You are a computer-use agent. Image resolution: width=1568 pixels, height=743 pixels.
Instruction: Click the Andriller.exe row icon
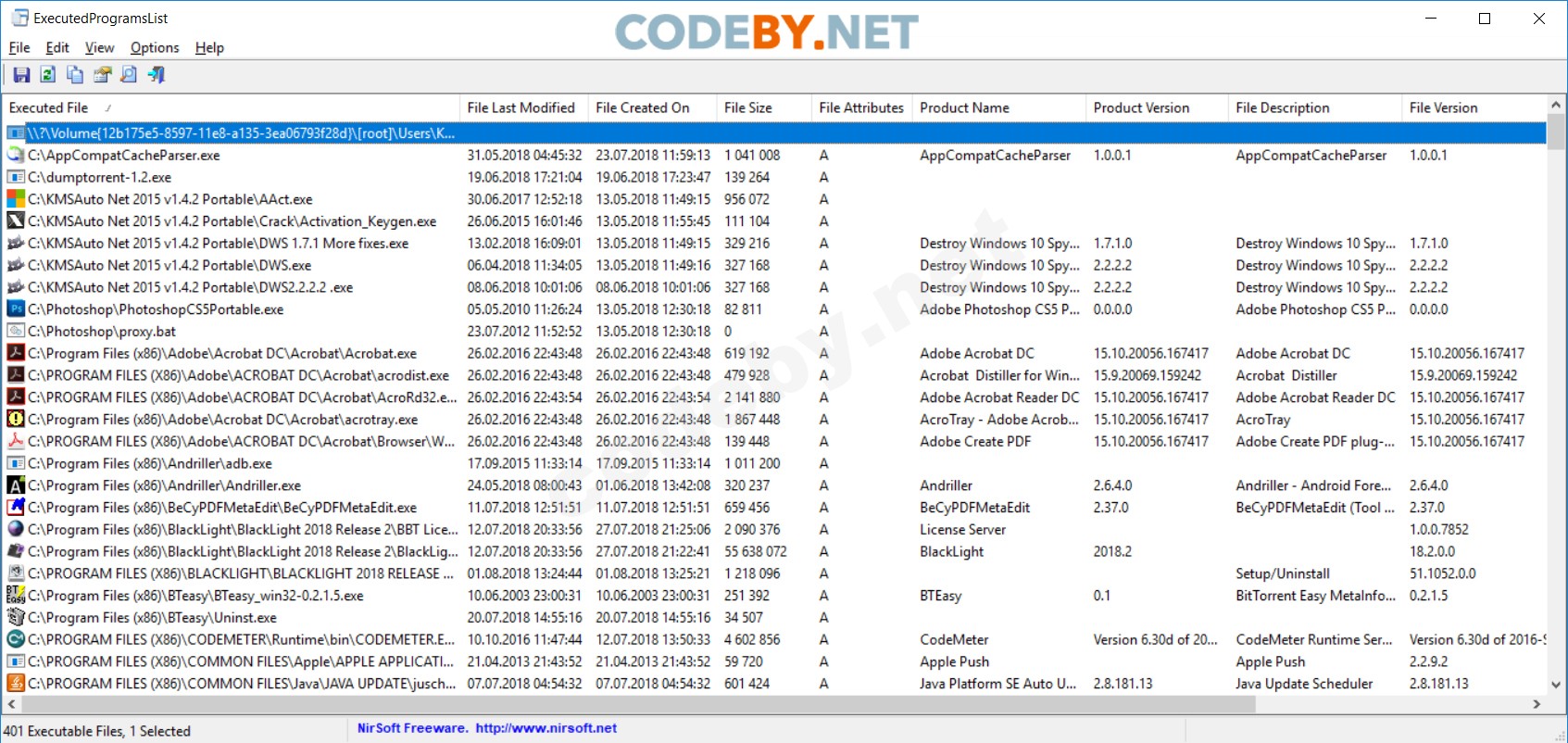16,485
